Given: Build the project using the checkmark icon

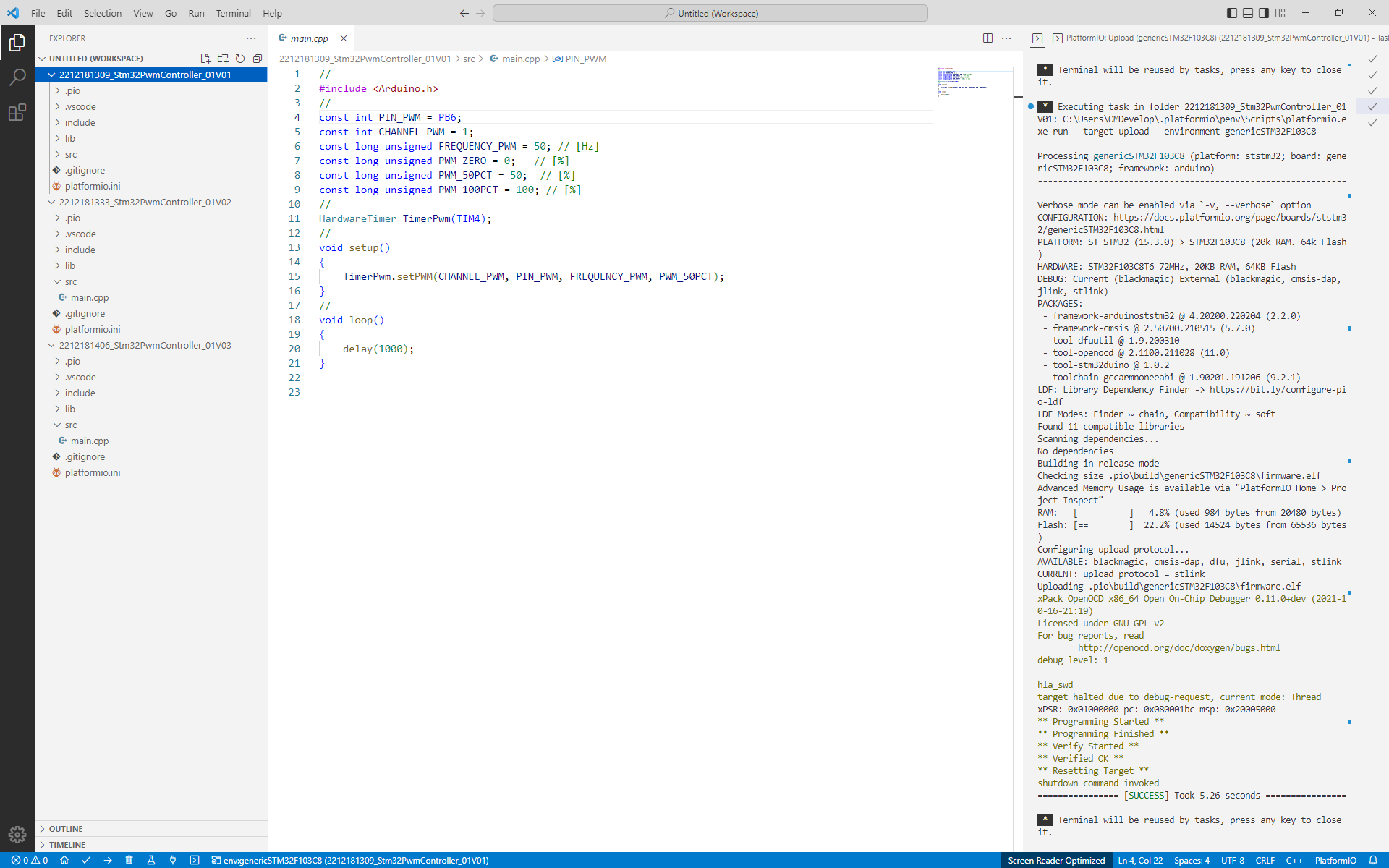Looking at the screenshot, I should point(86,860).
